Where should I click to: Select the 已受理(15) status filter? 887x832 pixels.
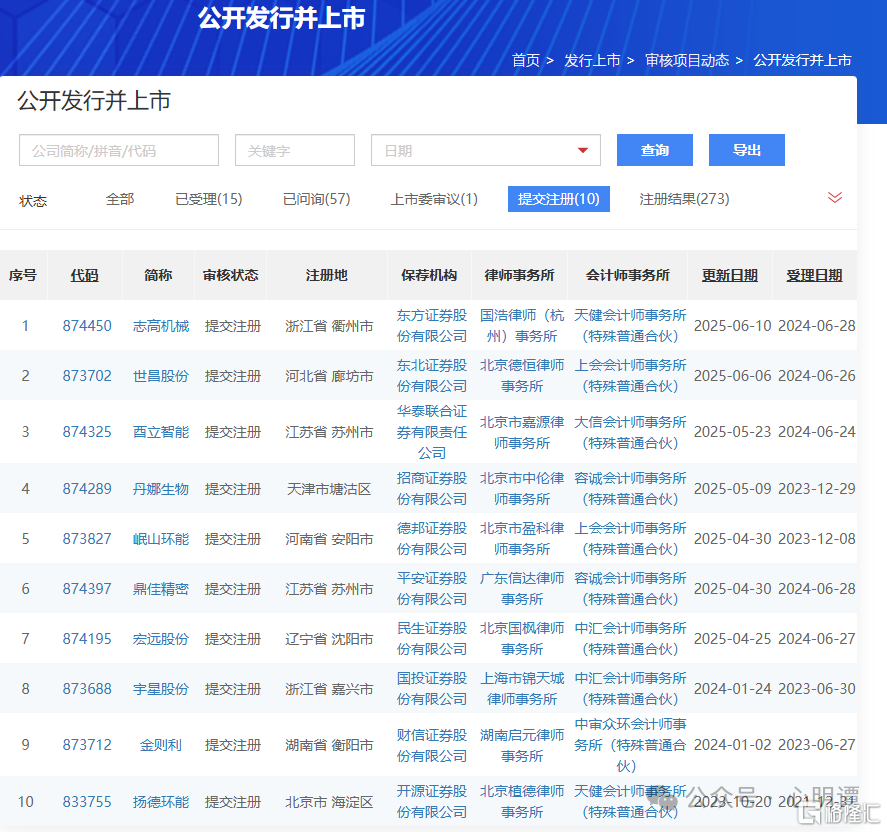click(x=209, y=199)
